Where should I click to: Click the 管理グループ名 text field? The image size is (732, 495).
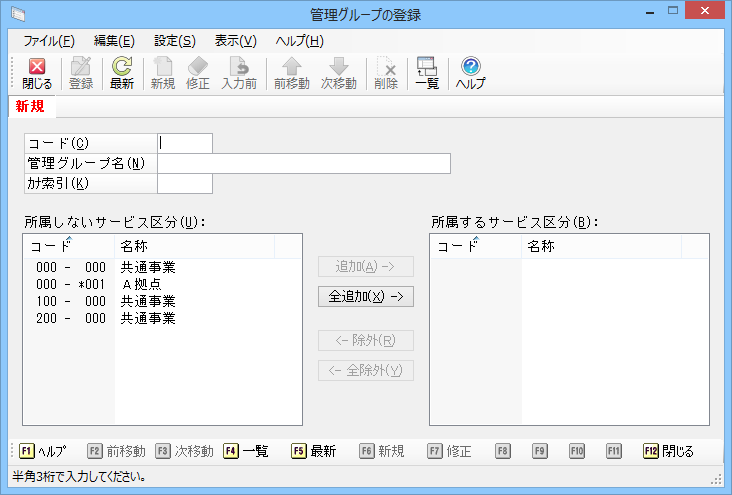[304, 163]
